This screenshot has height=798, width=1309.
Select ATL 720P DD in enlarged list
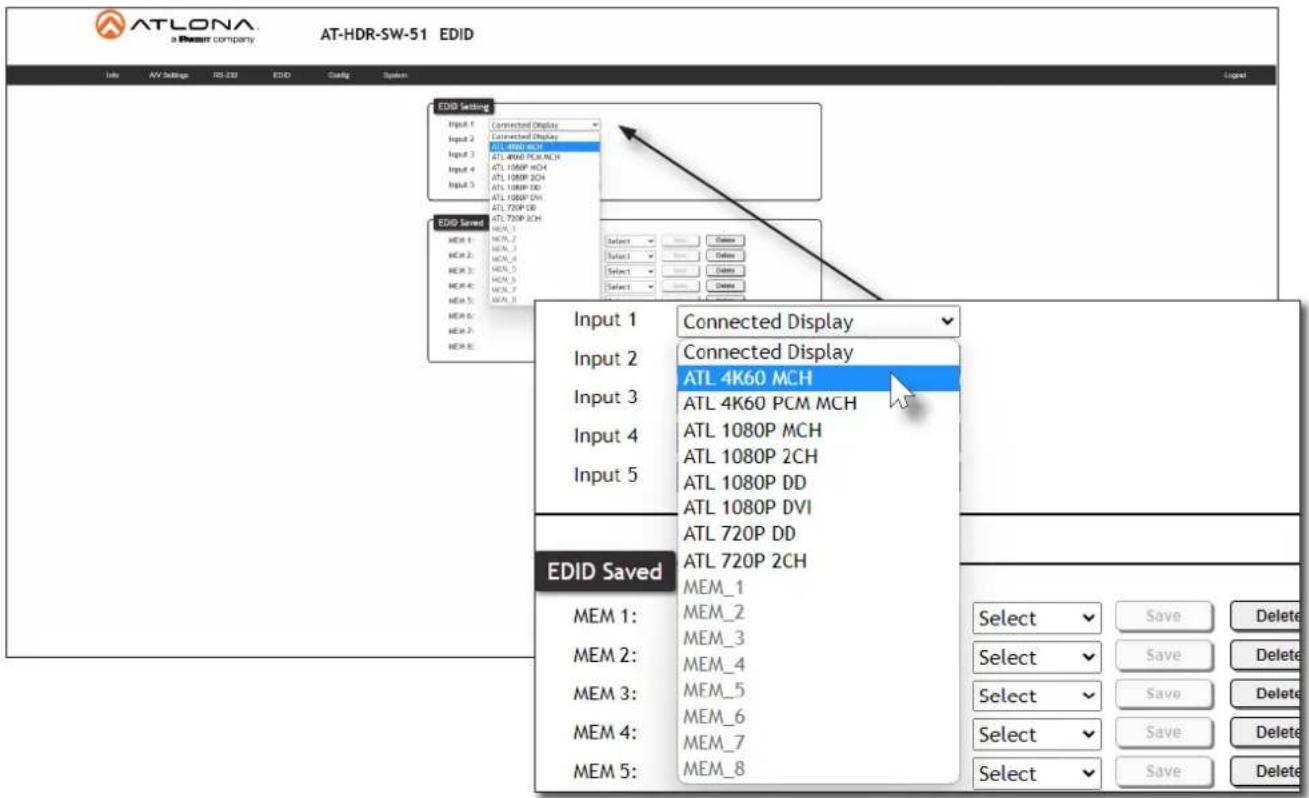(818, 535)
